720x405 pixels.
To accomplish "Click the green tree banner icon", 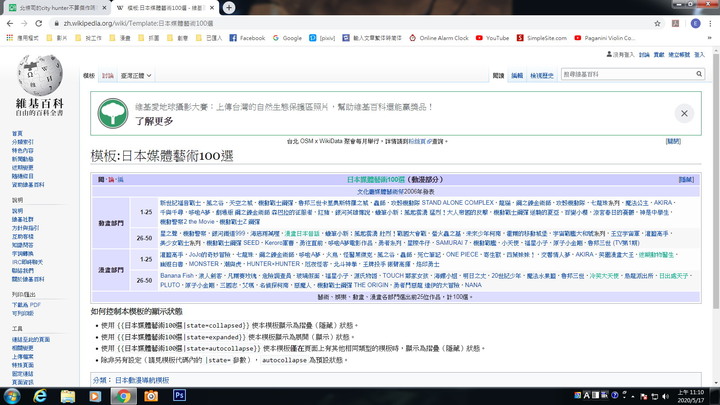I will tap(113, 113).
